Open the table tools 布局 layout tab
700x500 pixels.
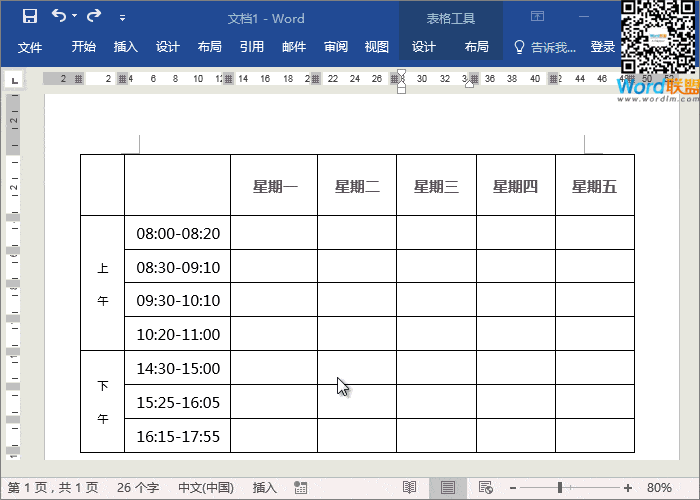[x=477, y=47]
